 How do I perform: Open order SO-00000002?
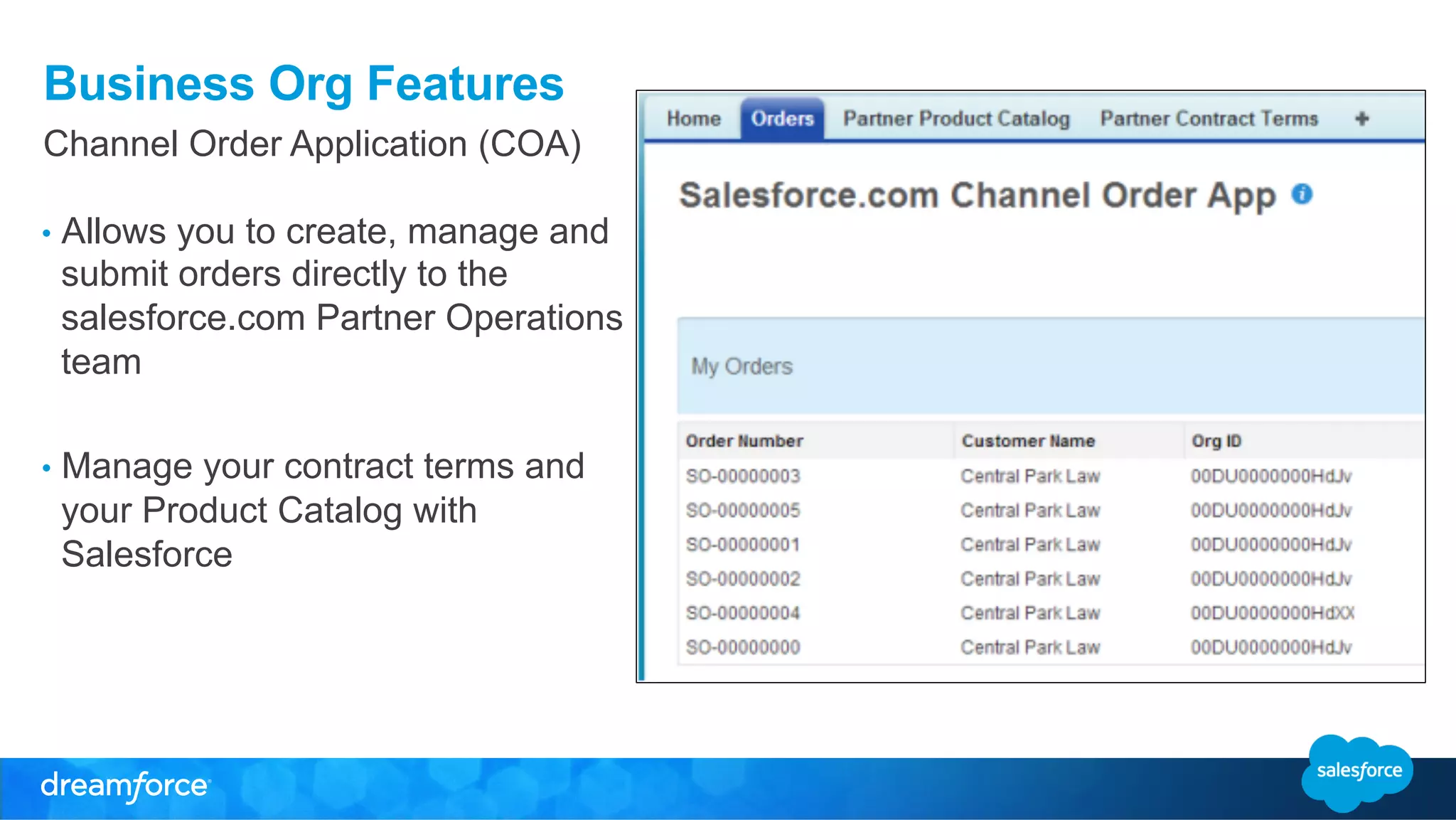(x=743, y=578)
